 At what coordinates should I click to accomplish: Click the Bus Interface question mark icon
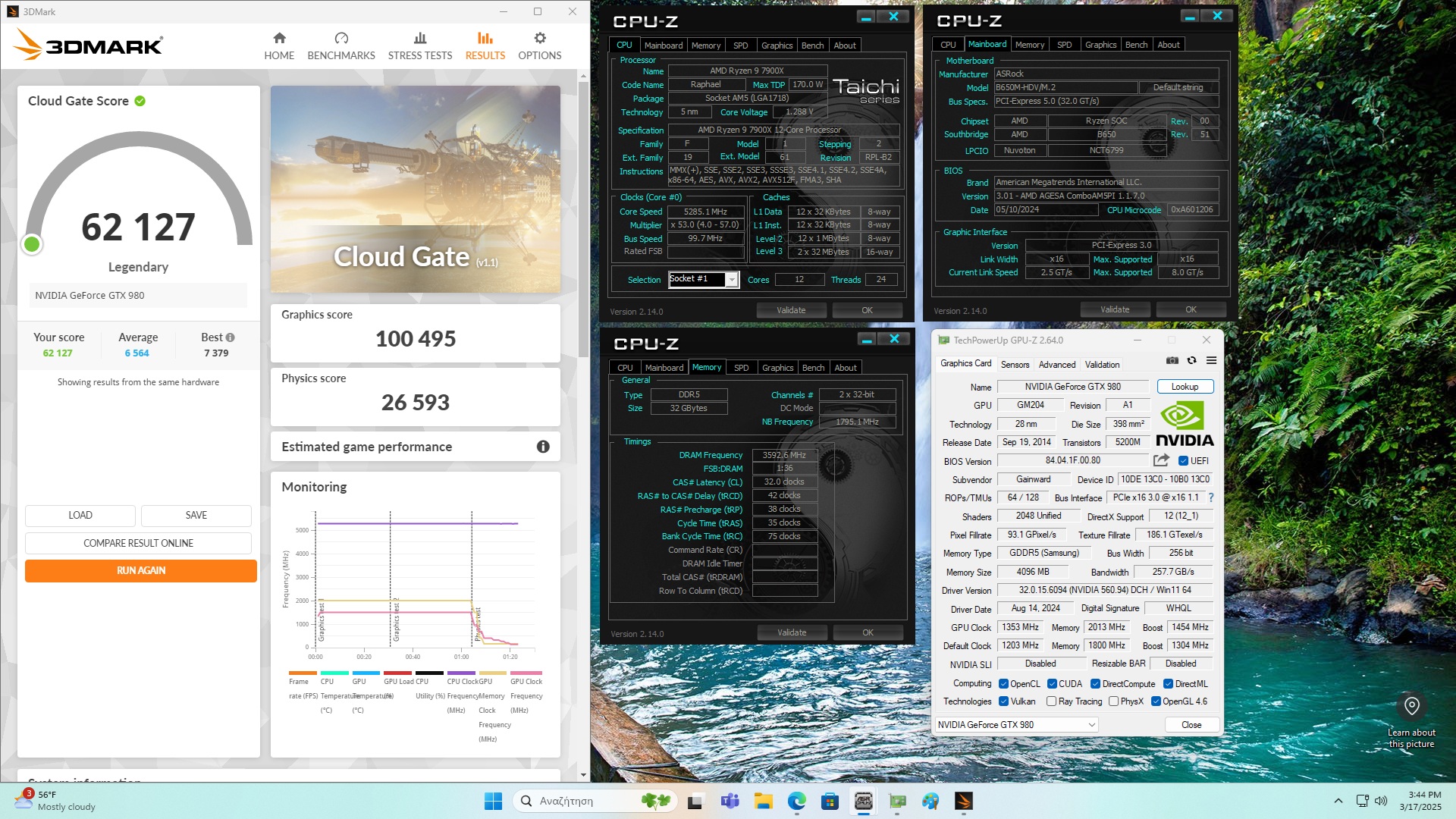point(1211,497)
